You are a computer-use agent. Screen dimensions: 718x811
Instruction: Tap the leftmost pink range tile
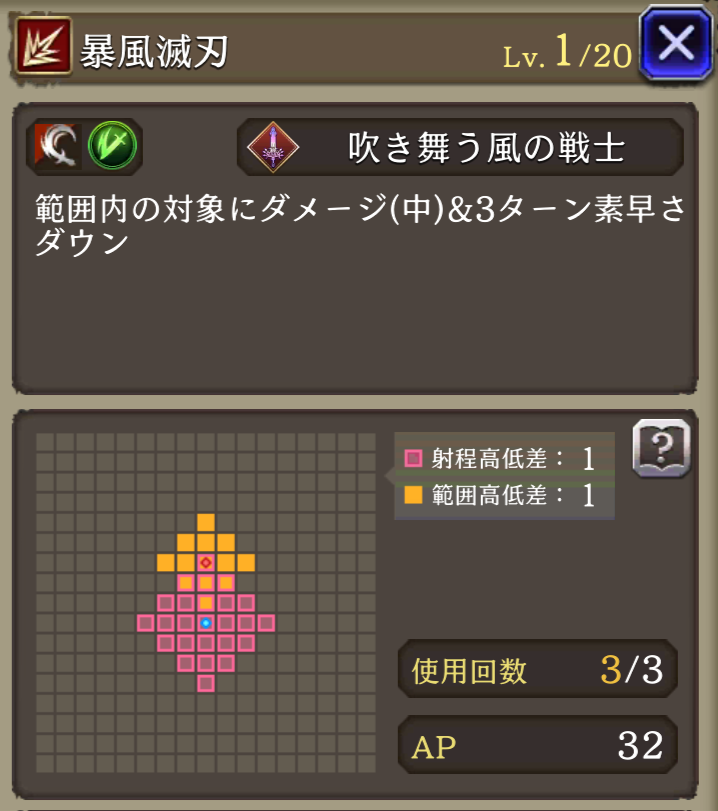(145, 623)
